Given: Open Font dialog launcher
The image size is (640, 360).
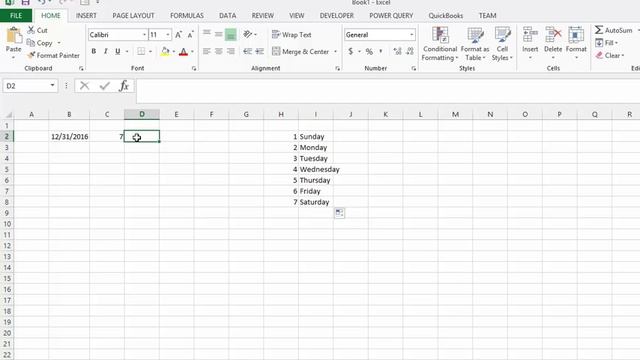Looking at the screenshot, I should pos(194,69).
